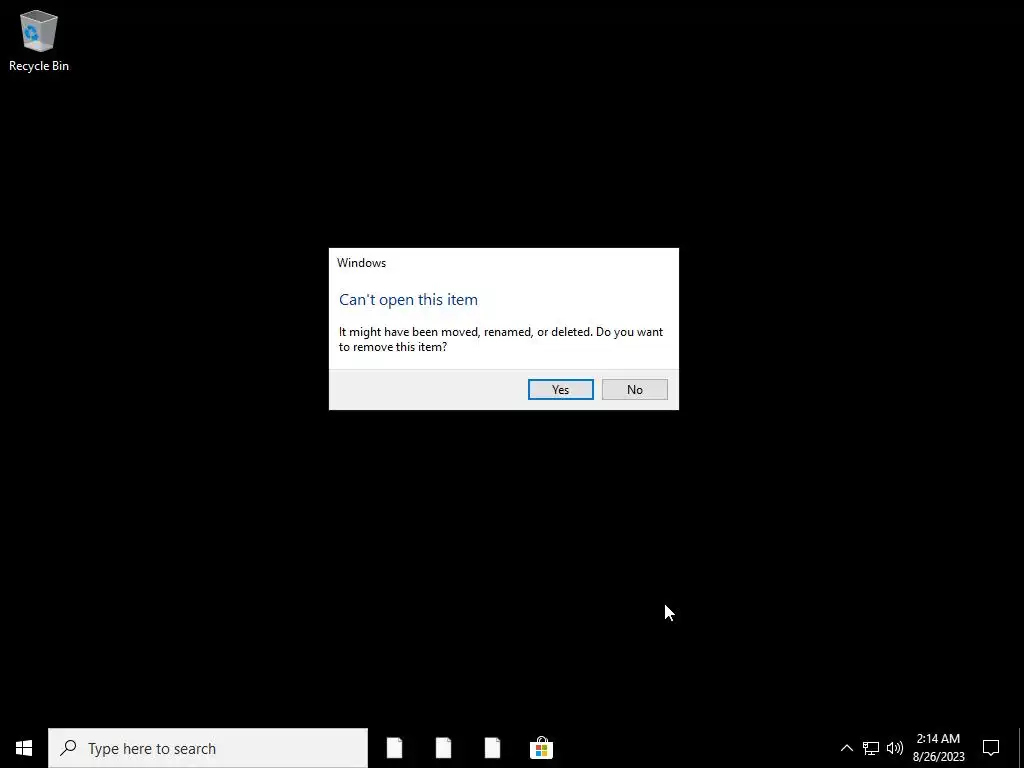1024x768 pixels.
Task: Click the Show desktop strip at taskbar edge
Action: tap(1021, 748)
